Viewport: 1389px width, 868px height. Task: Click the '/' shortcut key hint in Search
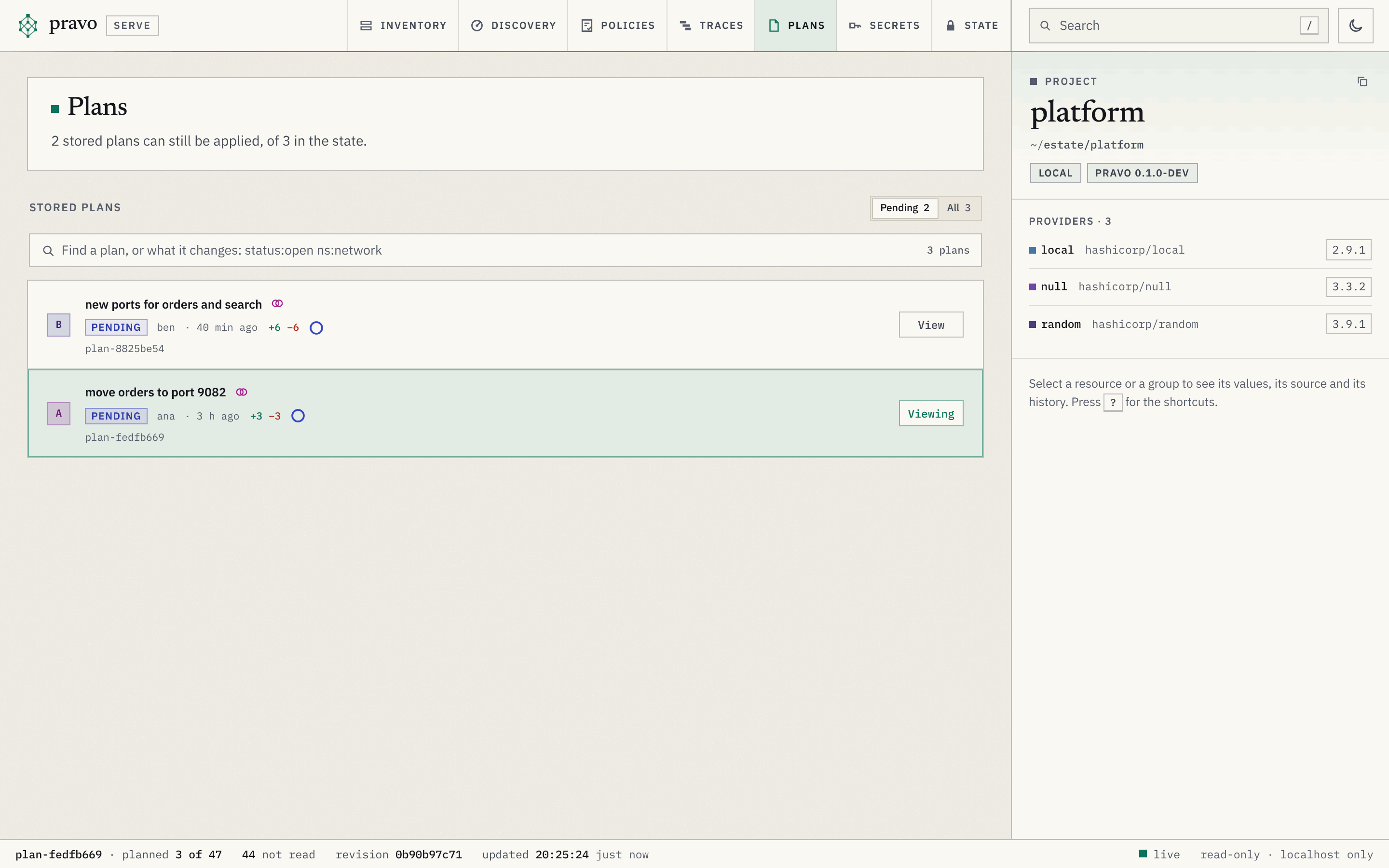[1308, 26]
